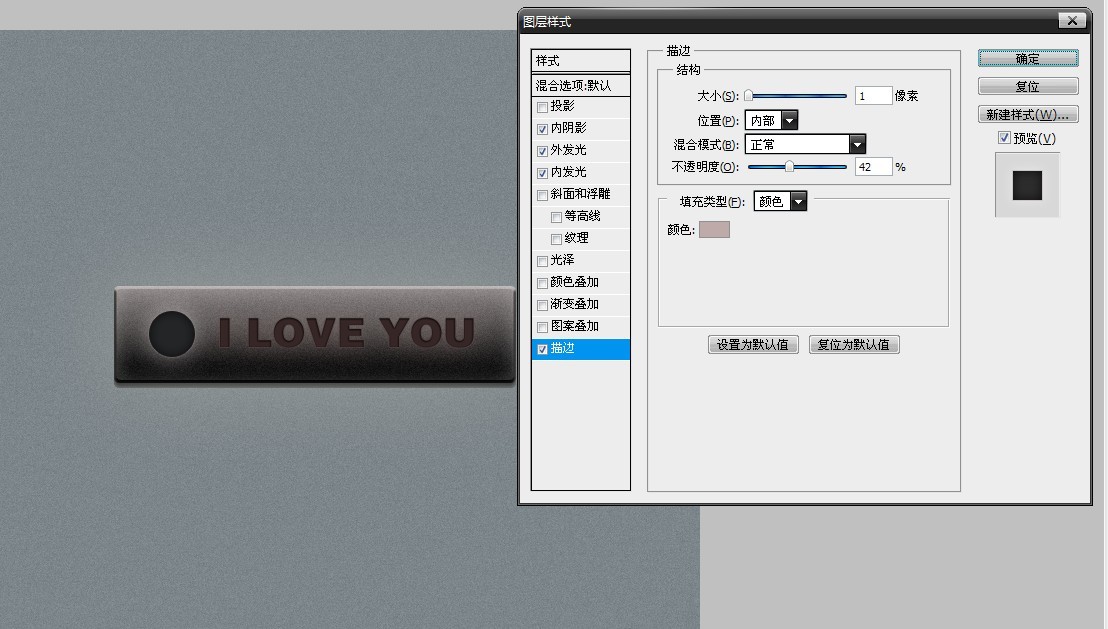Enable the 斜面和浮雕 bevel checkbox
The image size is (1108, 629).
pyautogui.click(x=543, y=195)
